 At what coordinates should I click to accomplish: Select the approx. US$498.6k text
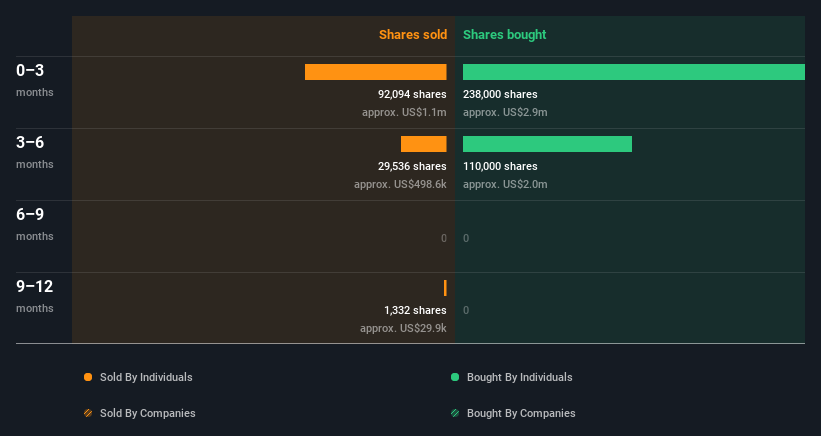pyautogui.click(x=400, y=184)
